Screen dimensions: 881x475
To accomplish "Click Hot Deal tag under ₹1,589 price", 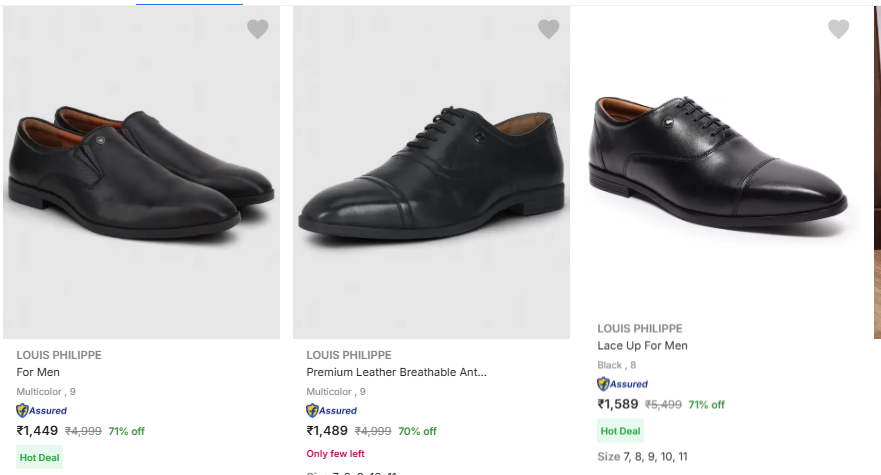I will [621, 431].
